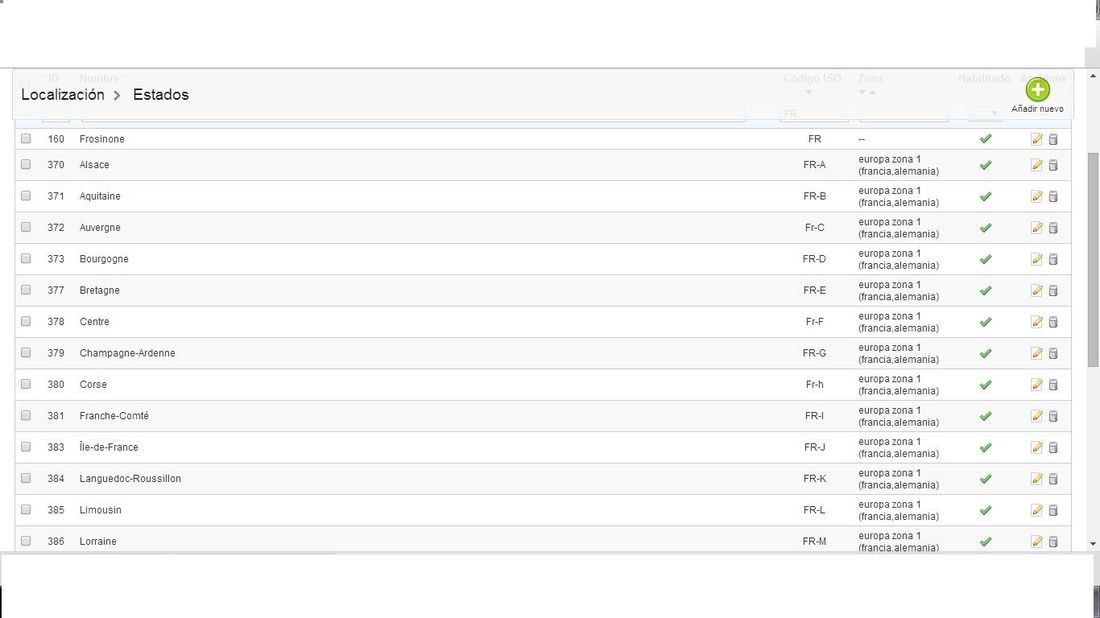Toggle enabled checkmark for Auvergne
Viewport: 1100px width, 618px height.
986,228
